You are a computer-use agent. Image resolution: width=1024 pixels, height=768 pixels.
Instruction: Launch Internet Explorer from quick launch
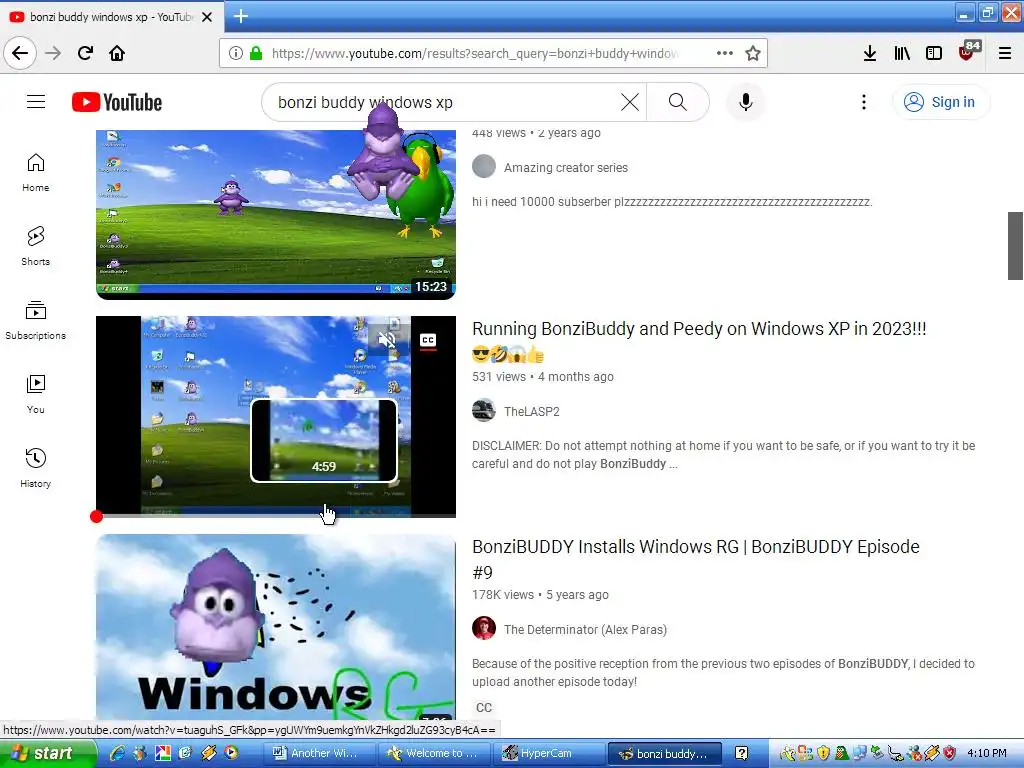118,753
